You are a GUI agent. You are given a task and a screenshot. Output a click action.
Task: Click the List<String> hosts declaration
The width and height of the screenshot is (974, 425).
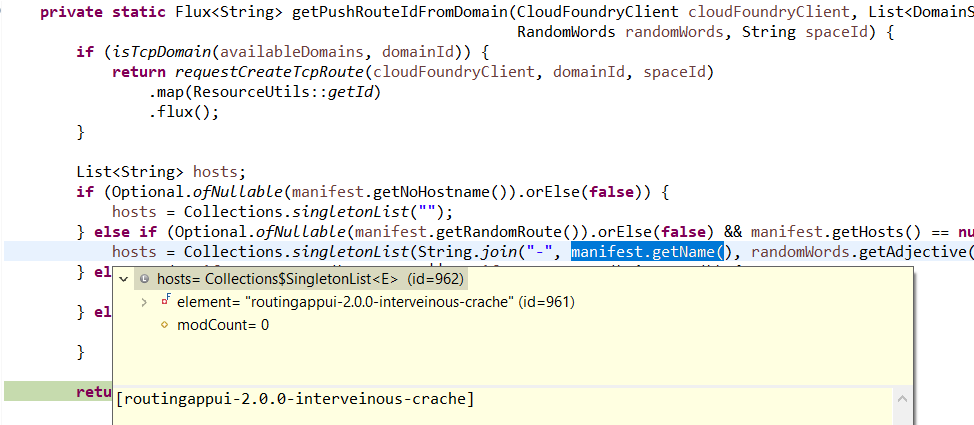pos(162,171)
